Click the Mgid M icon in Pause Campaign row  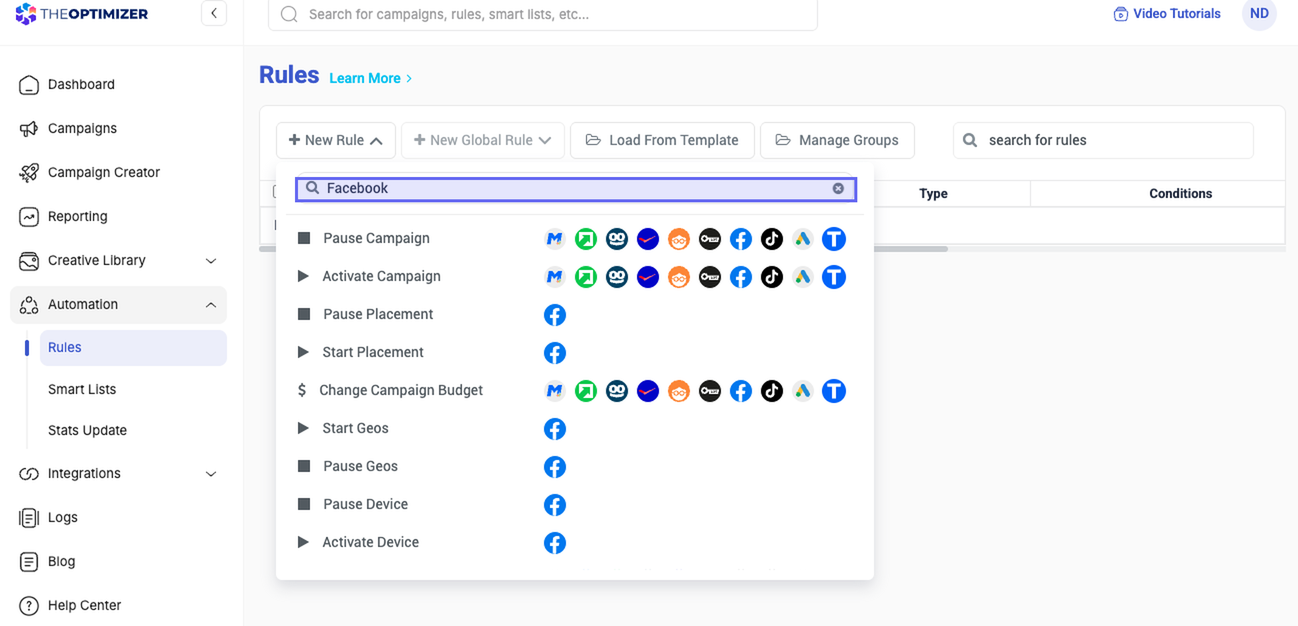[x=555, y=239]
